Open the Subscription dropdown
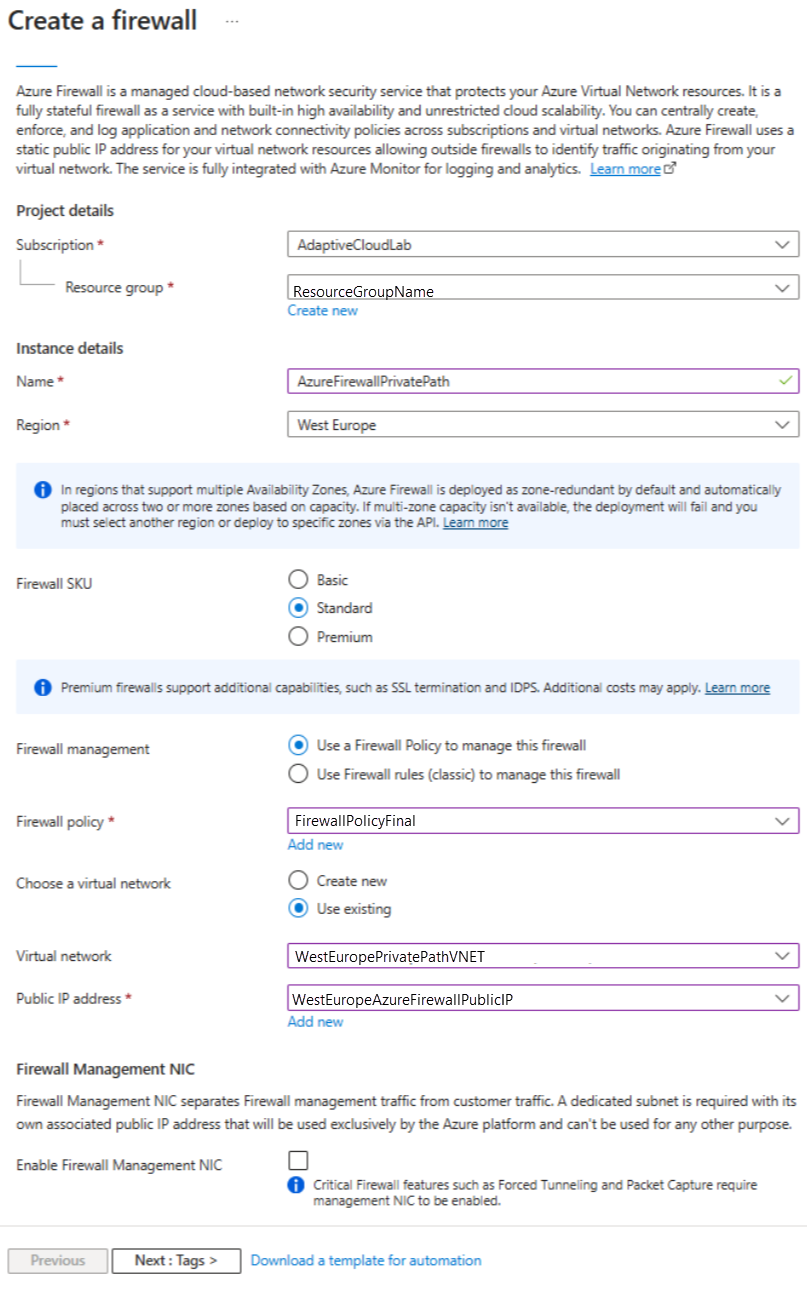 point(543,244)
